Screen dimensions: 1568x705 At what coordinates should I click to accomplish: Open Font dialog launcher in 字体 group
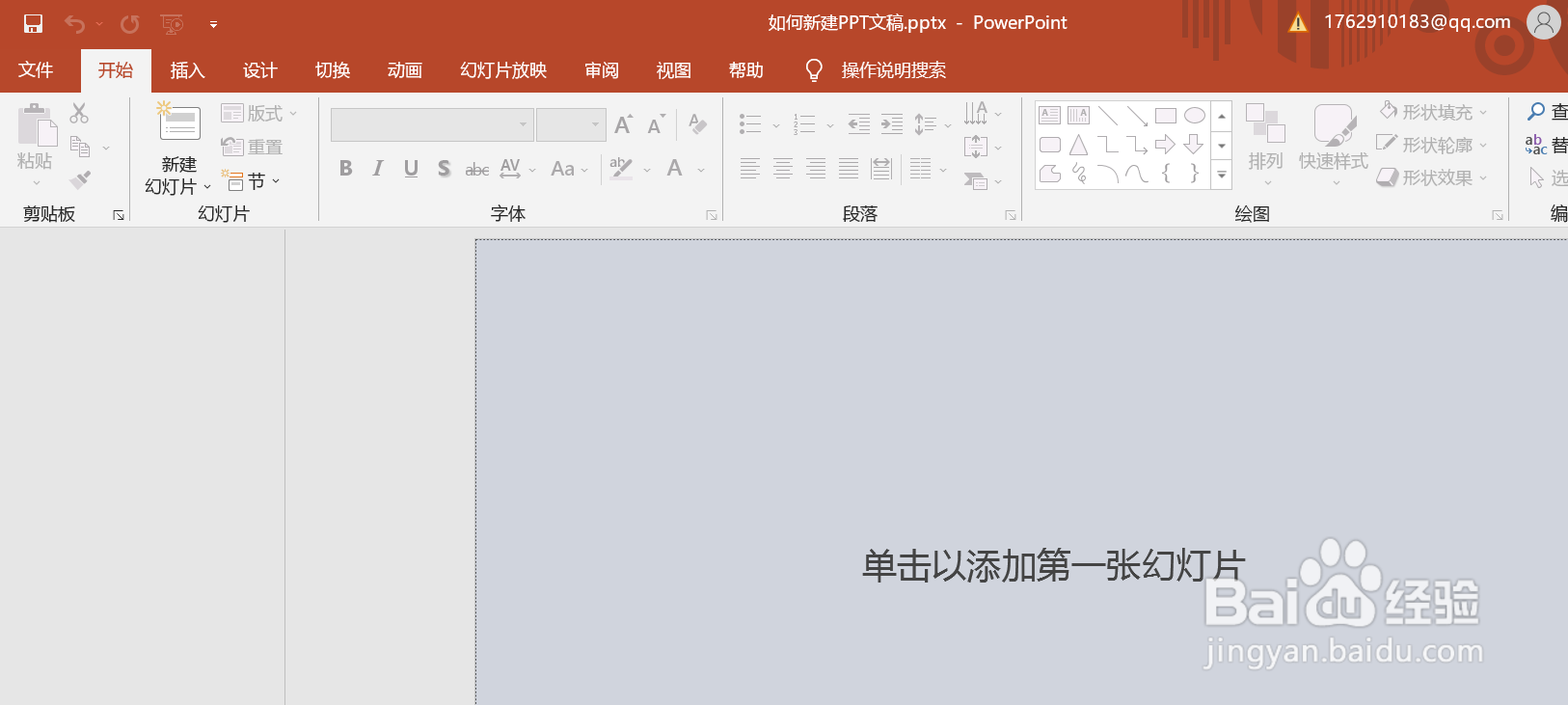pyautogui.click(x=712, y=215)
